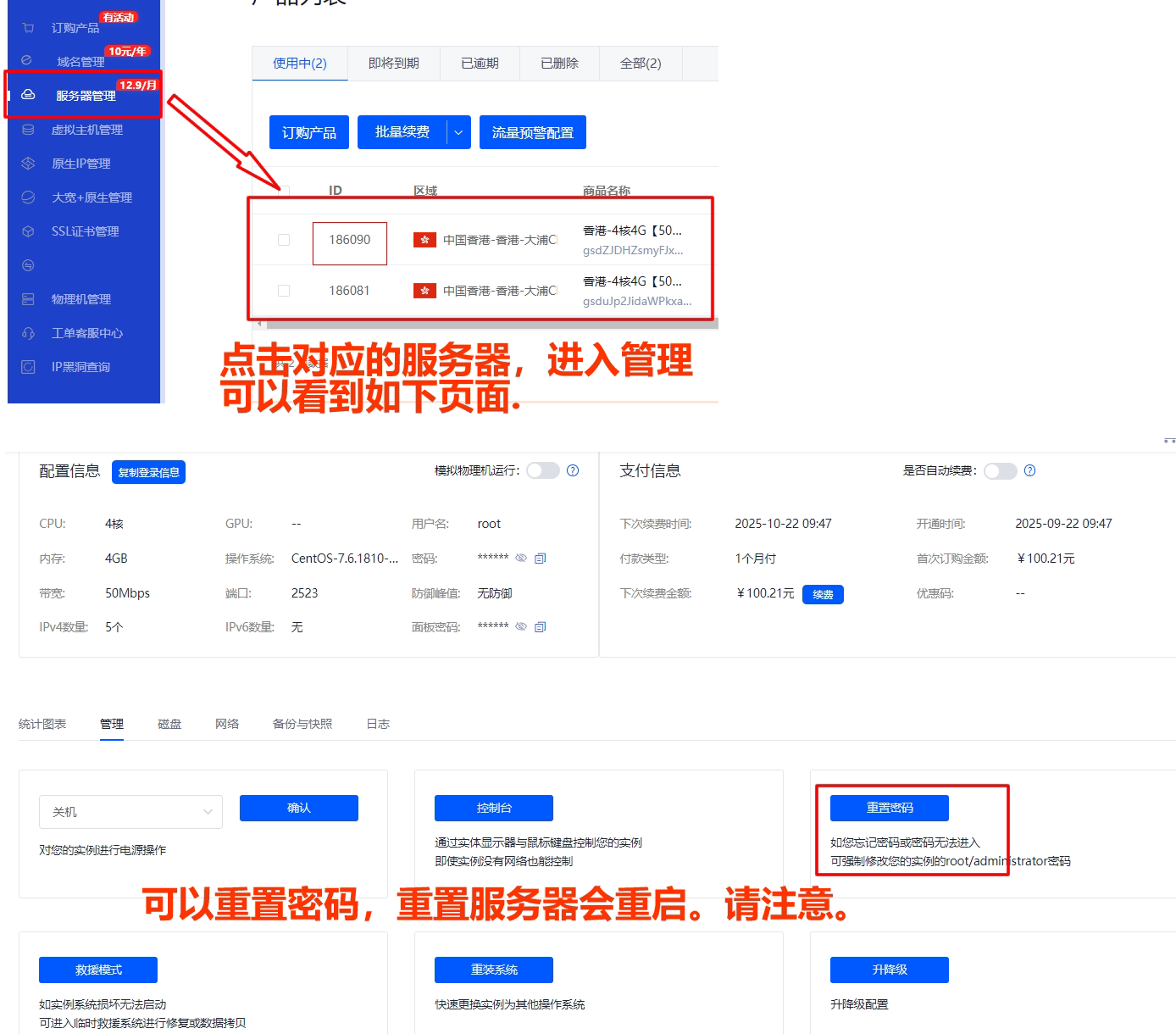This screenshot has height=1034, width=1176.
Task: Copy the 面板密码 with its copy icon
Action: tap(540, 626)
